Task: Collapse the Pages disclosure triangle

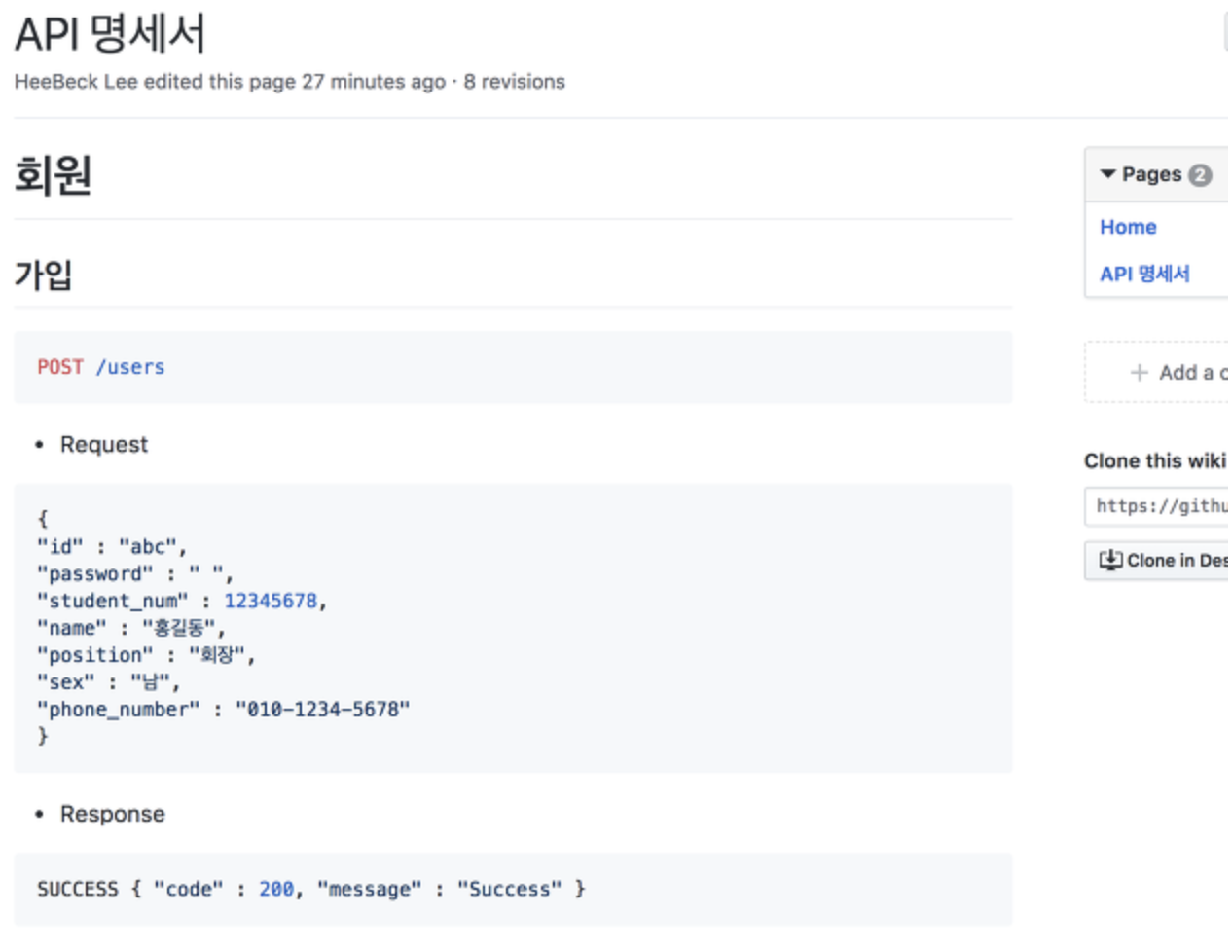Action: tap(1107, 174)
